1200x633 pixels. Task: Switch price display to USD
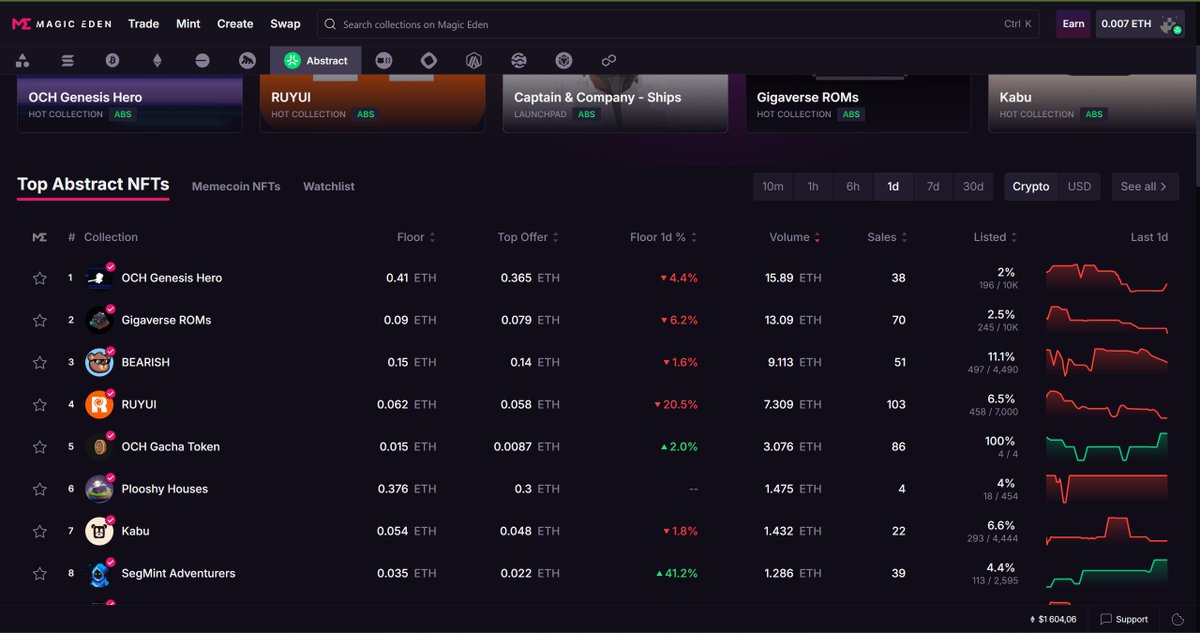(1079, 187)
